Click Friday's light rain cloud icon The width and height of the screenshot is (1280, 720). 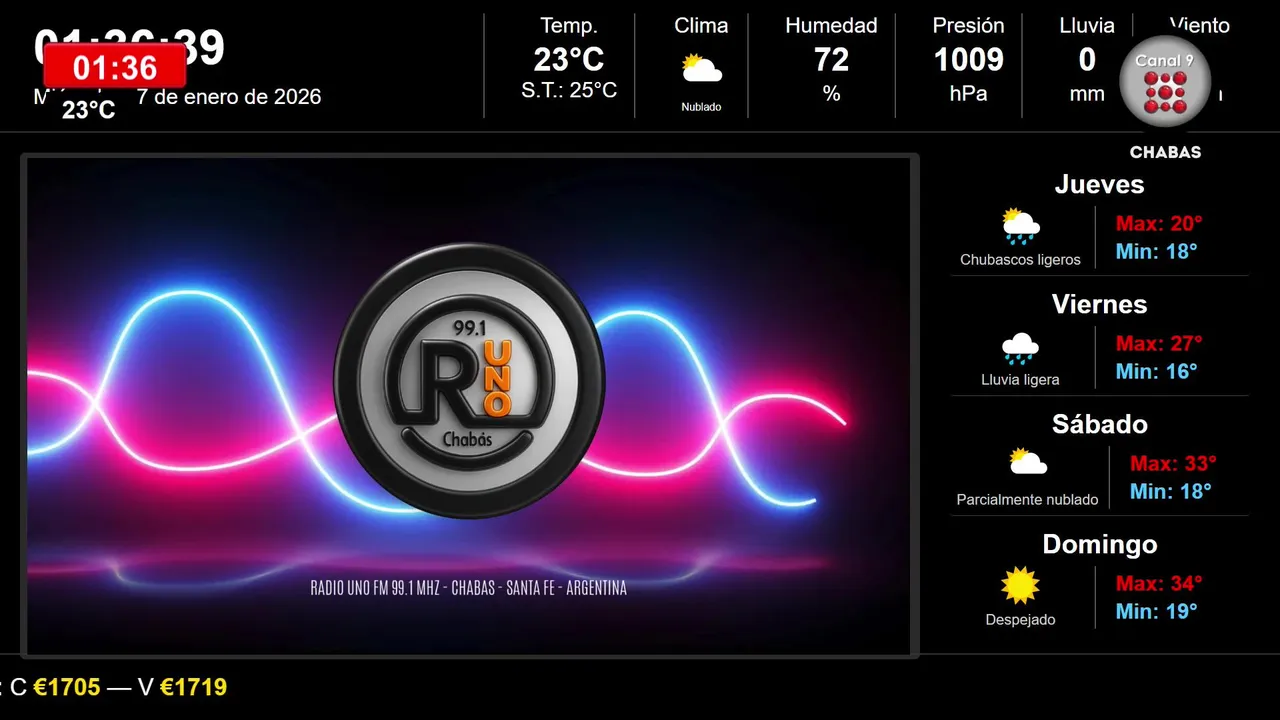tap(1020, 348)
